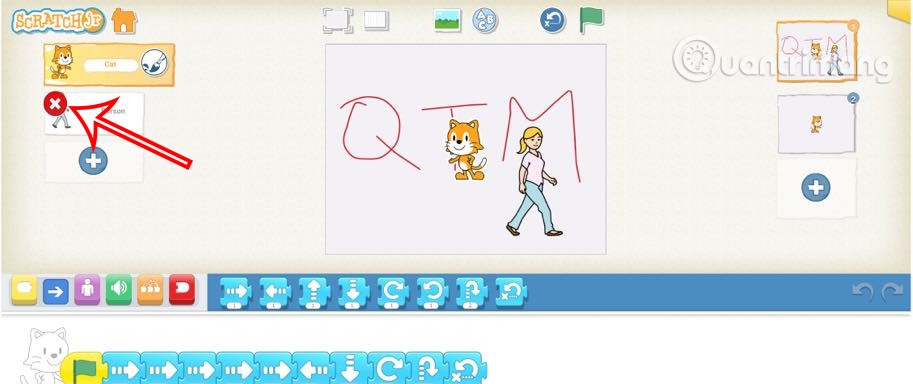Add a new character with plus button
The height and width of the screenshot is (384, 913).
click(x=93, y=160)
